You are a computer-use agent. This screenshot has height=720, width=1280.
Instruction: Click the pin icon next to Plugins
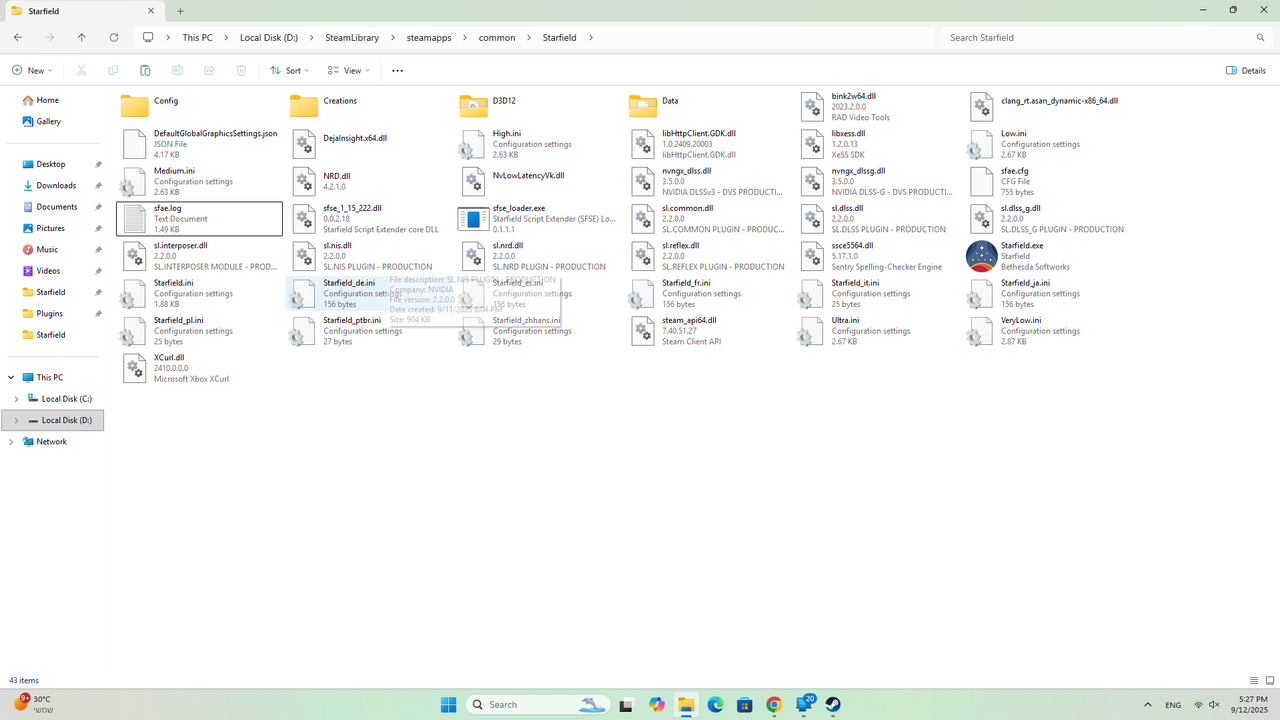coord(98,314)
